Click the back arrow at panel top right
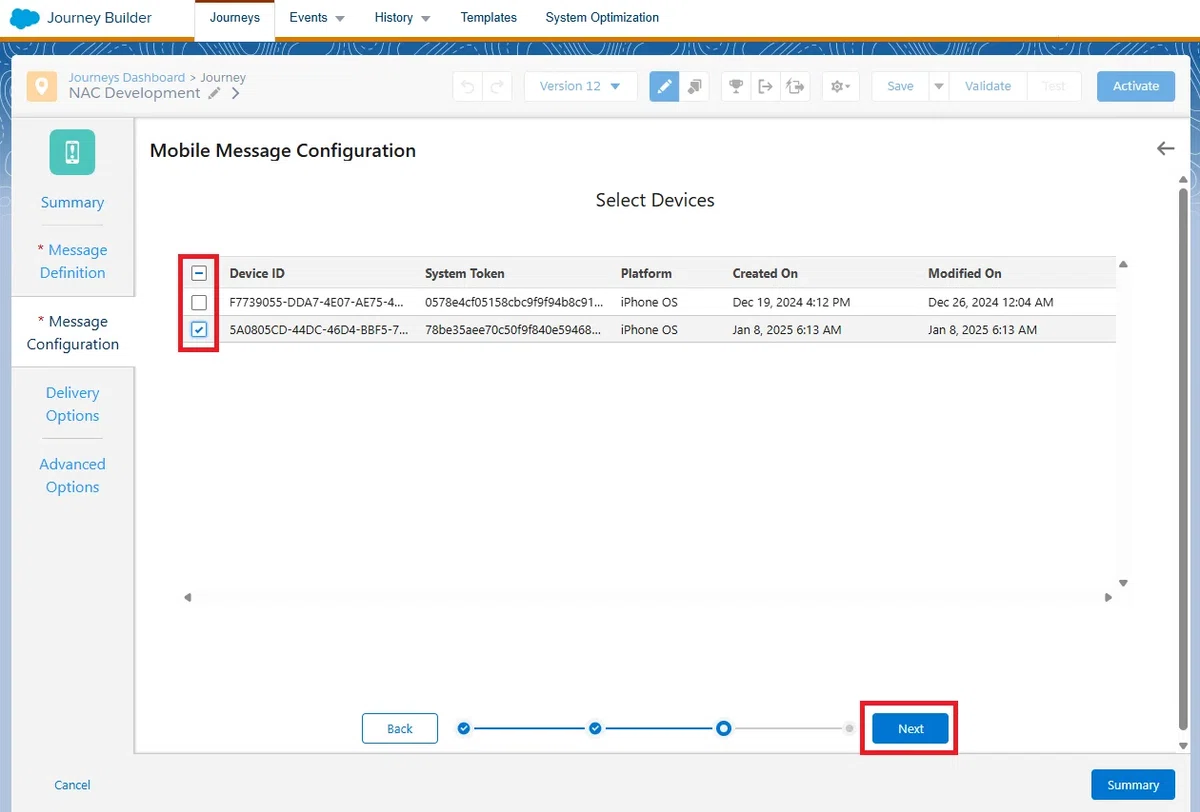 (1165, 148)
